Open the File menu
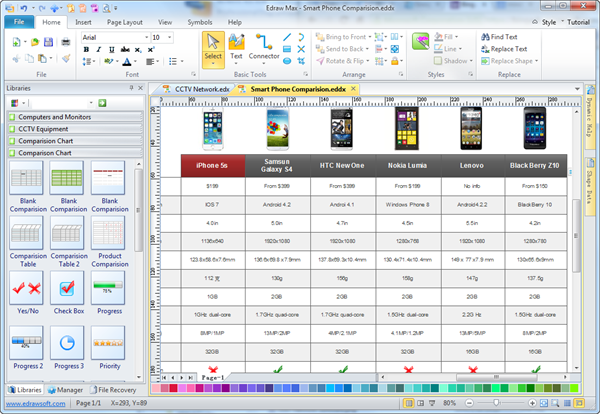This screenshot has height=414, width=600. click(20, 21)
